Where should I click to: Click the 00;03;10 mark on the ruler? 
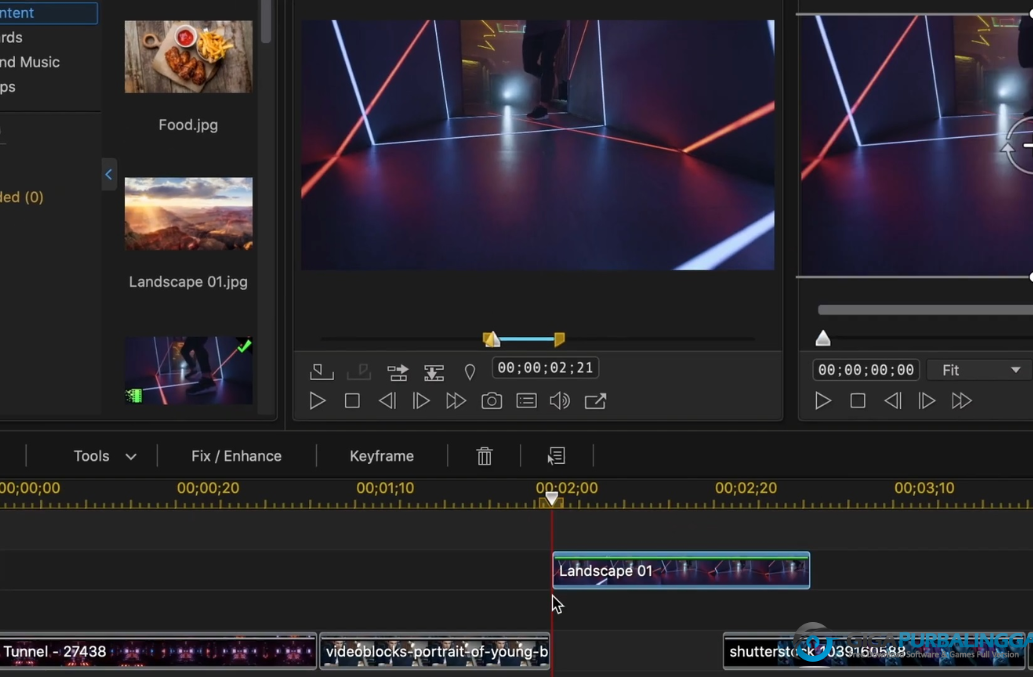click(x=924, y=488)
